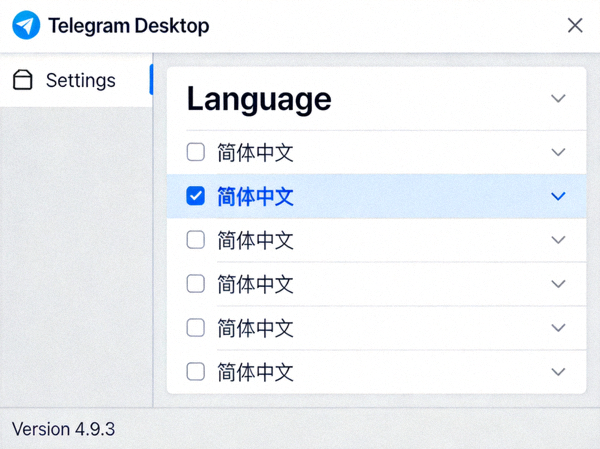Collapse the Language section header chevron

click(558, 98)
